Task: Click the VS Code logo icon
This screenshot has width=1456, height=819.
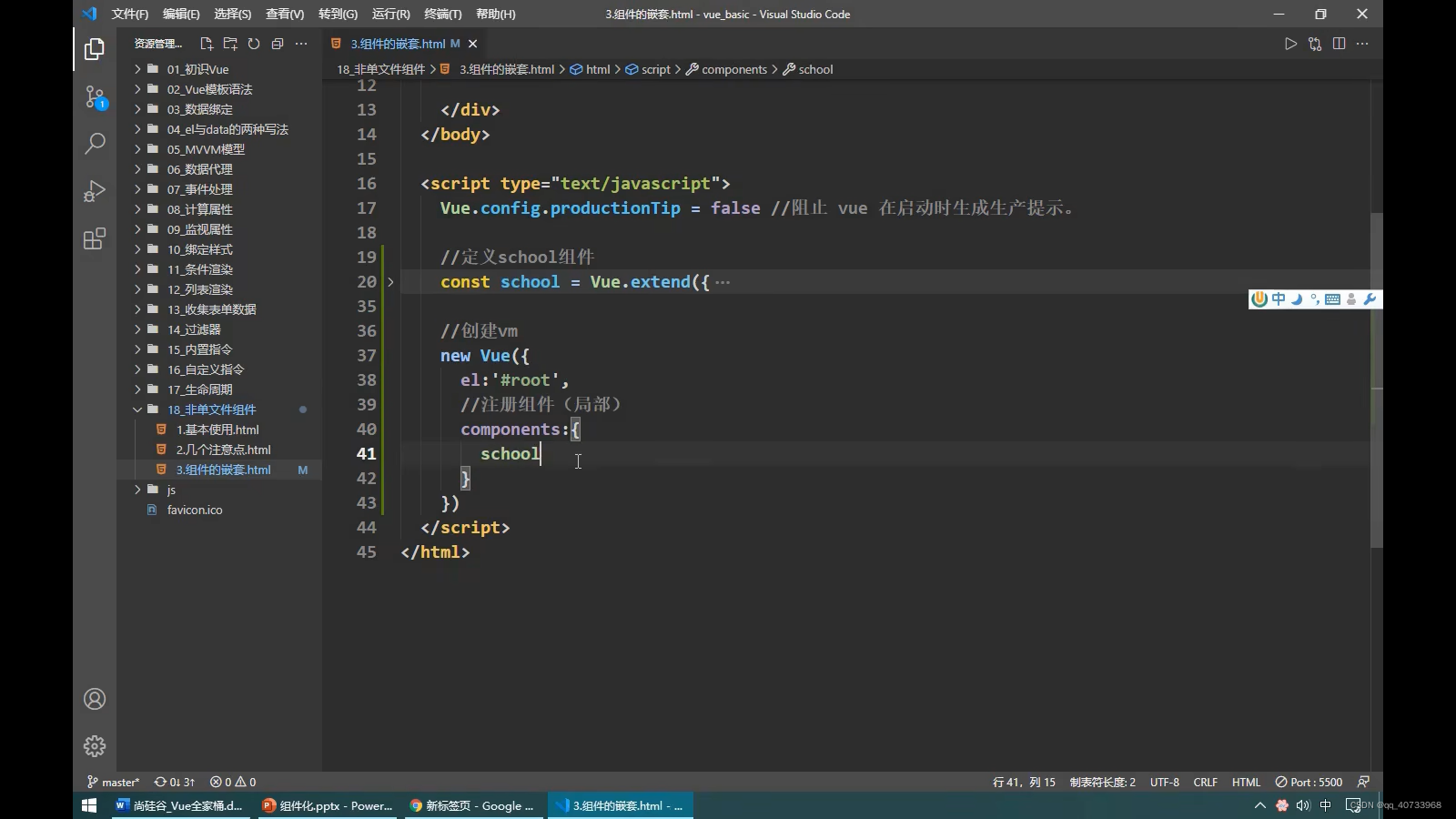Action: tap(89, 14)
